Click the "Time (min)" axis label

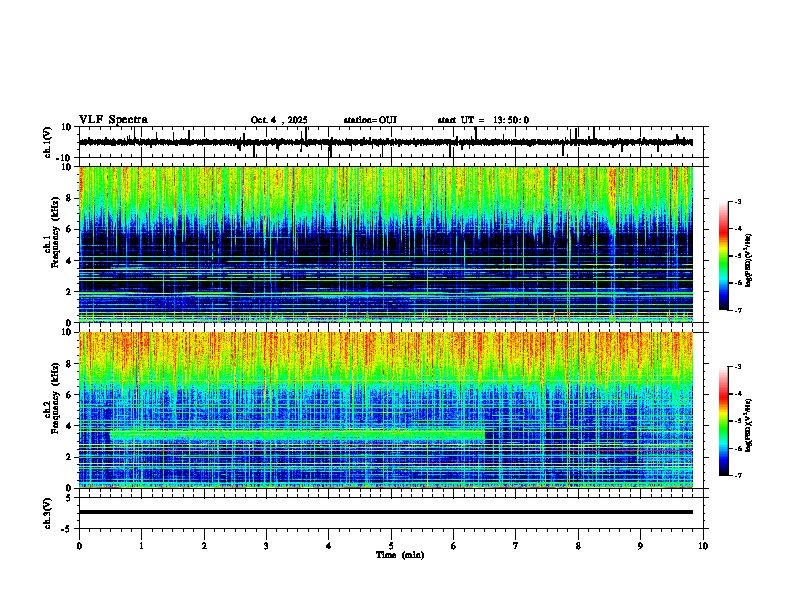400,555
